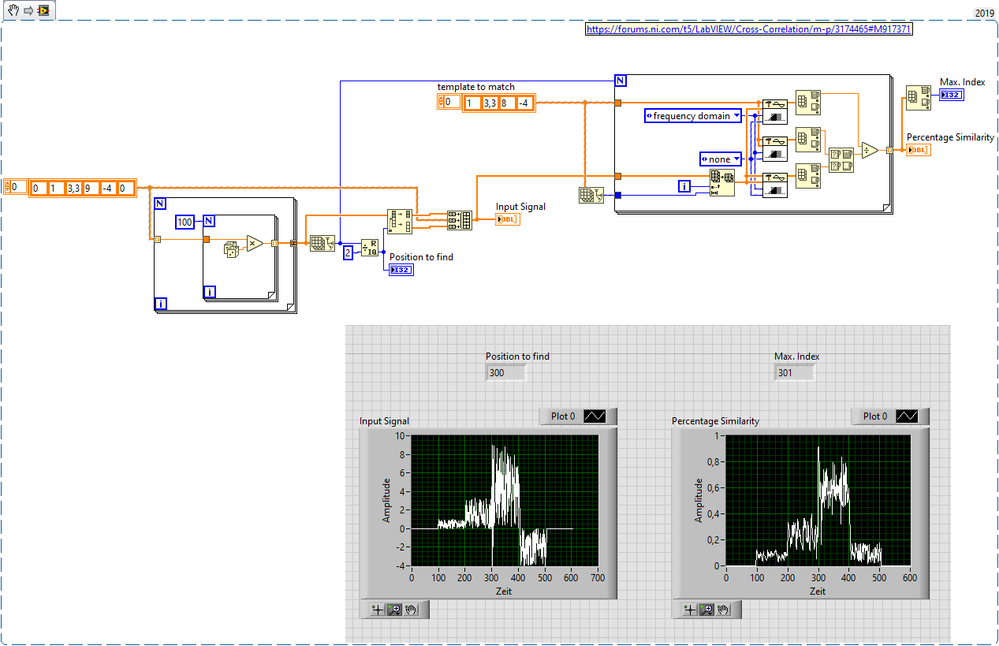Select pan hand tool under Percentage Similarity graph
The width and height of the screenshot is (999, 646).
click(x=723, y=610)
